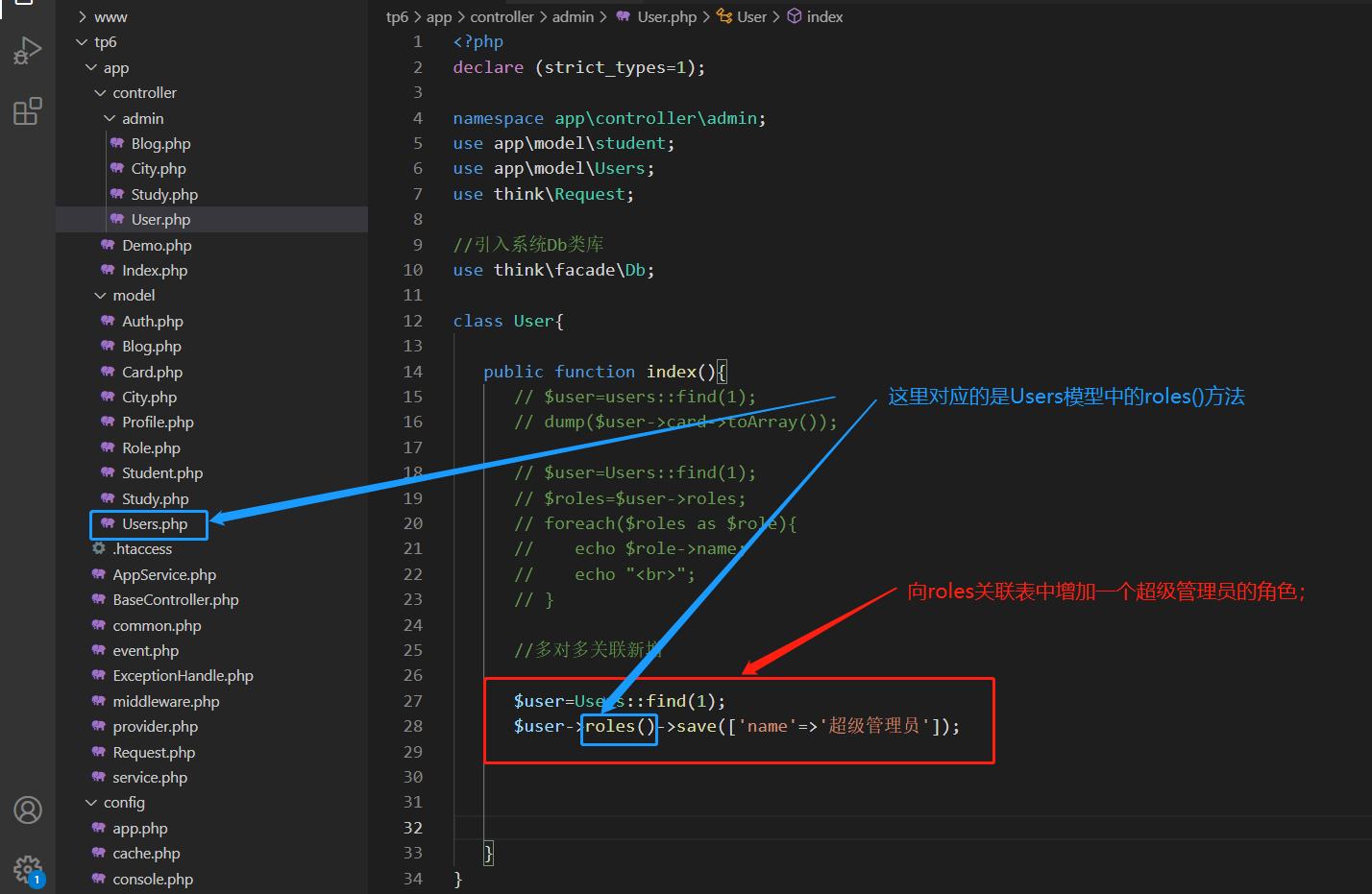Click the PHP icon beside City.php in admin
1372x894 pixels.
(117, 168)
